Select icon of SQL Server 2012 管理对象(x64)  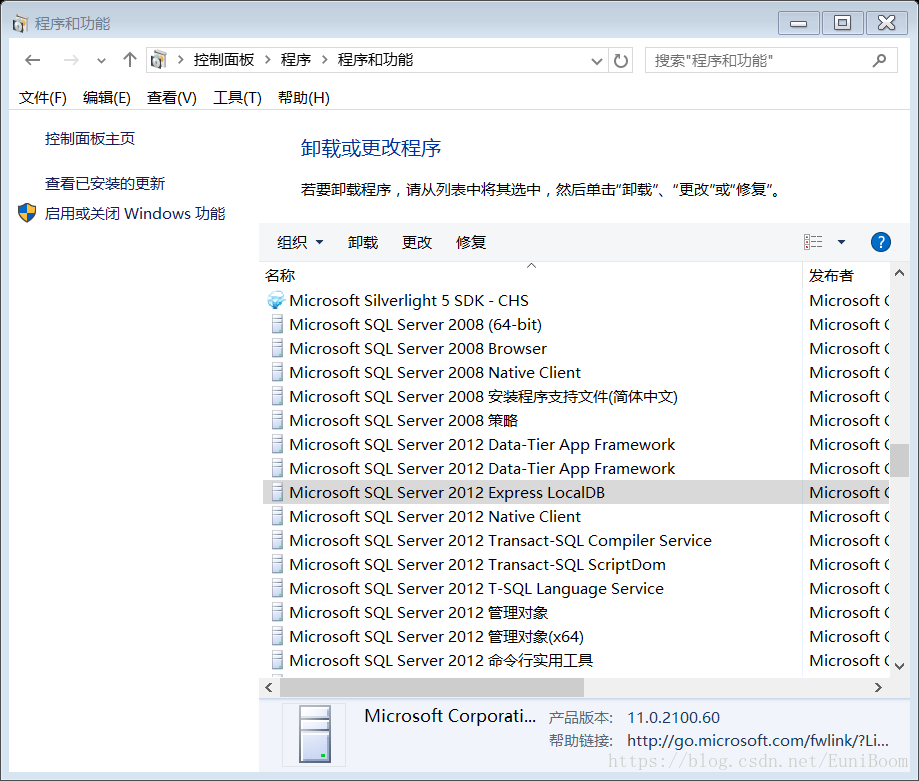[277, 637]
